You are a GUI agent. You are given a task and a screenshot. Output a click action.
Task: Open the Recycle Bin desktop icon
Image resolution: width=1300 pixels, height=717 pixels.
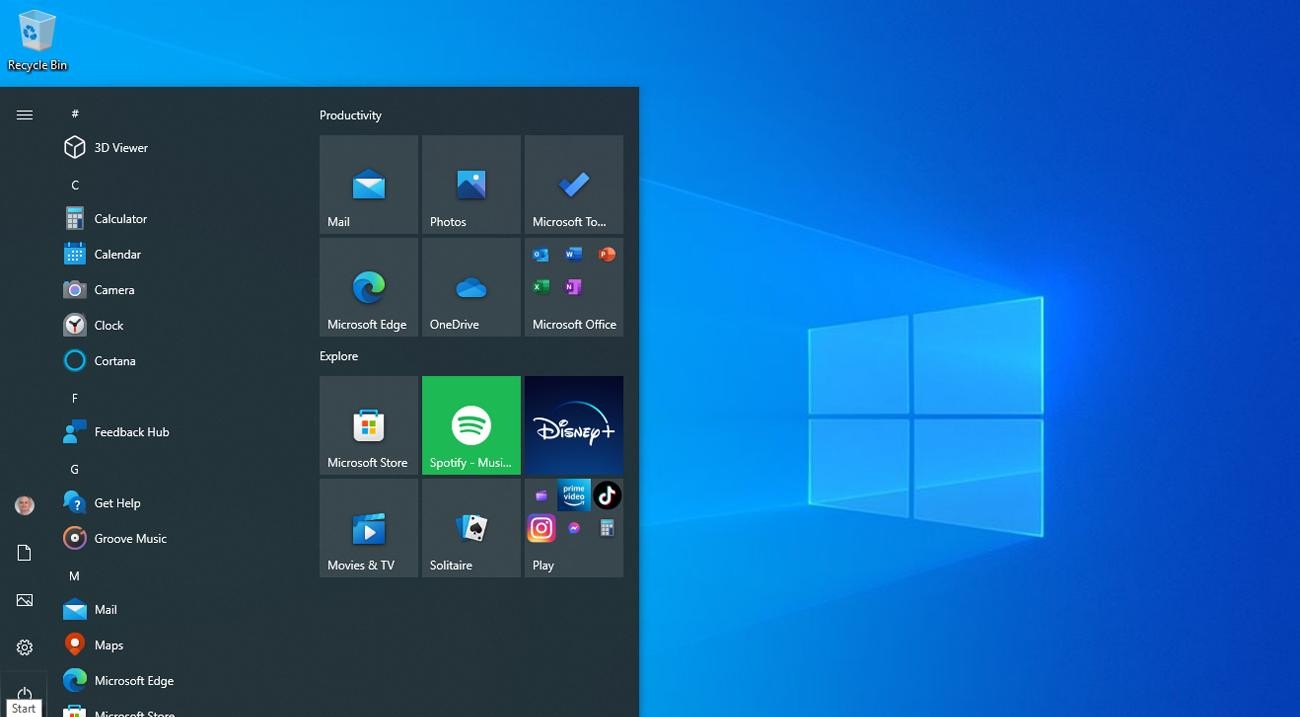pos(37,41)
